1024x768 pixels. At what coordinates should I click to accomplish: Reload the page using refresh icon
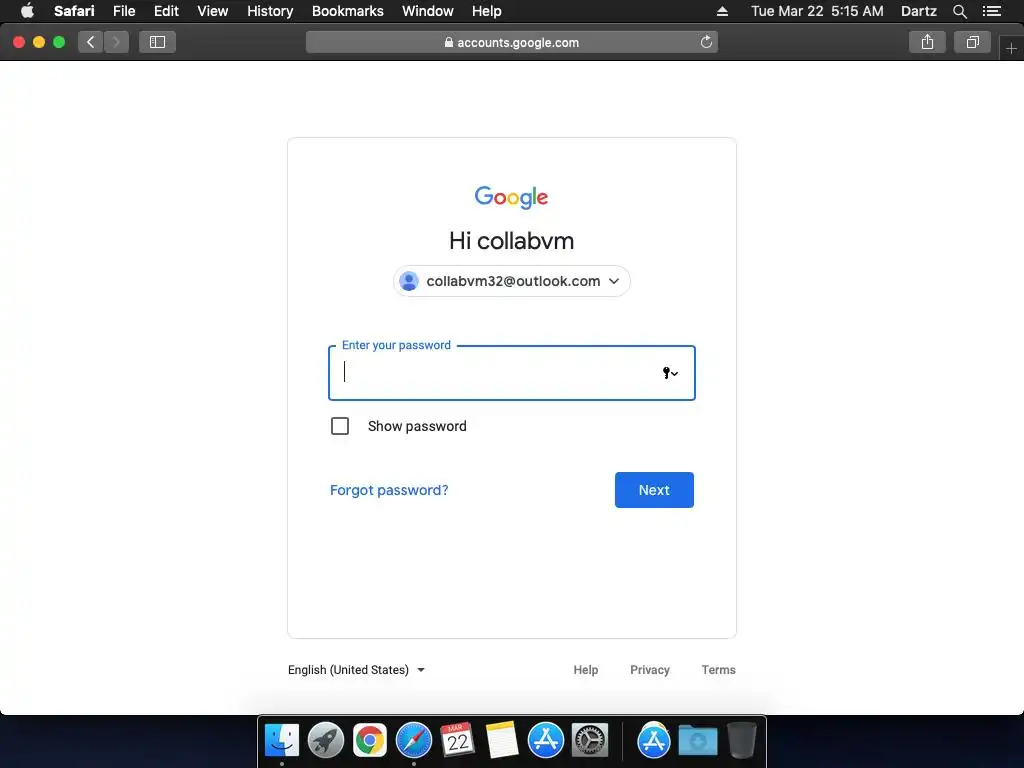[x=706, y=42]
